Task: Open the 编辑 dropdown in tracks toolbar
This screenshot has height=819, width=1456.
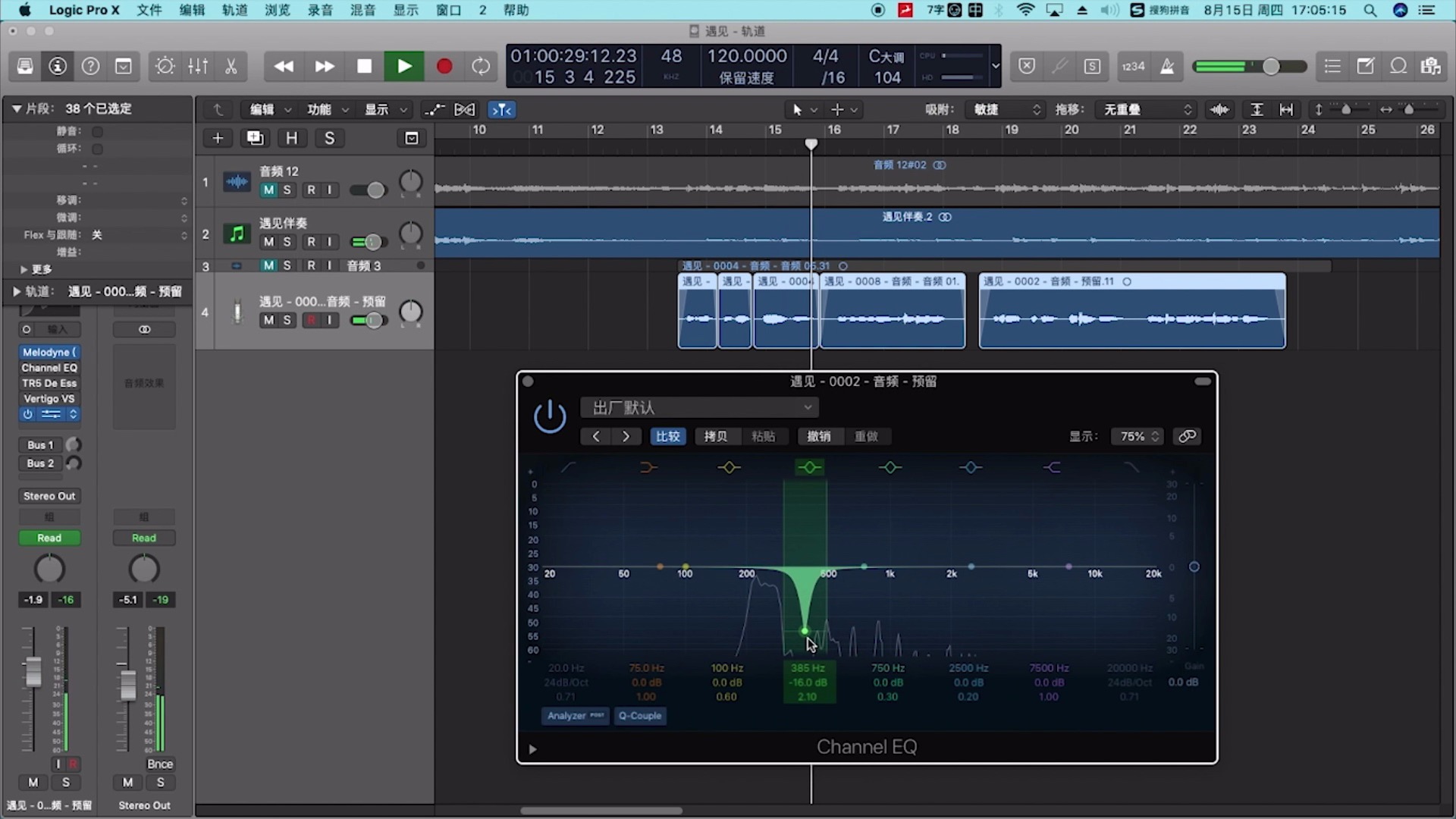Action: click(270, 110)
